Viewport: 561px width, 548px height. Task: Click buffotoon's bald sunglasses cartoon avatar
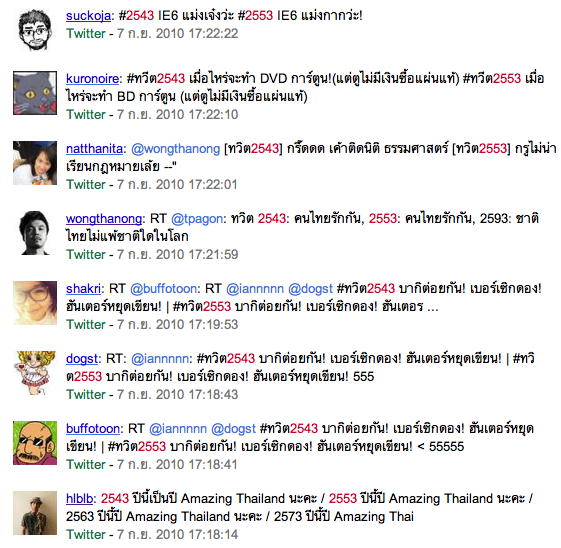35,443
